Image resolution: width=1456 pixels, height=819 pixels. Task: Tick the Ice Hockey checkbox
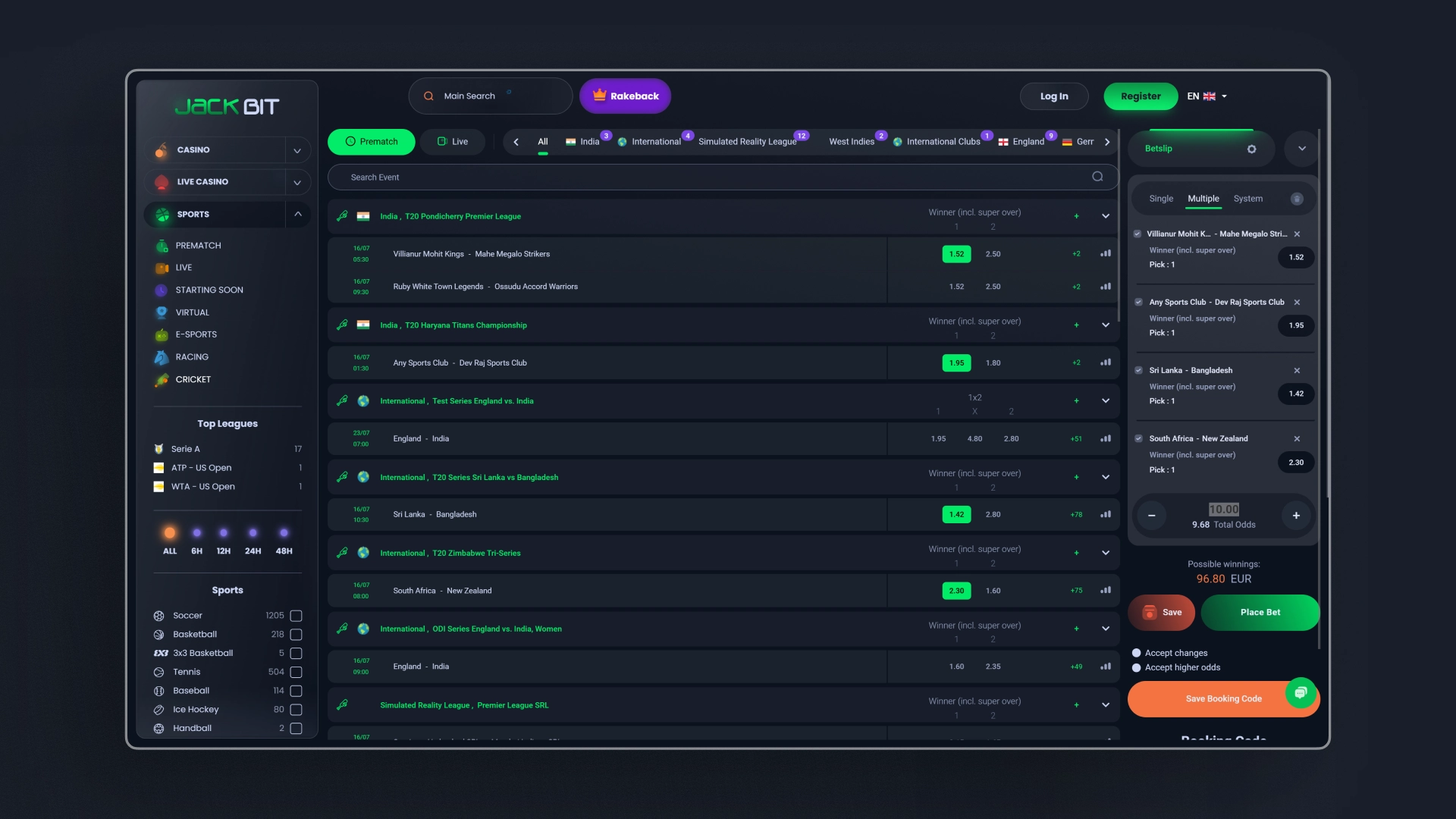tap(296, 710)
